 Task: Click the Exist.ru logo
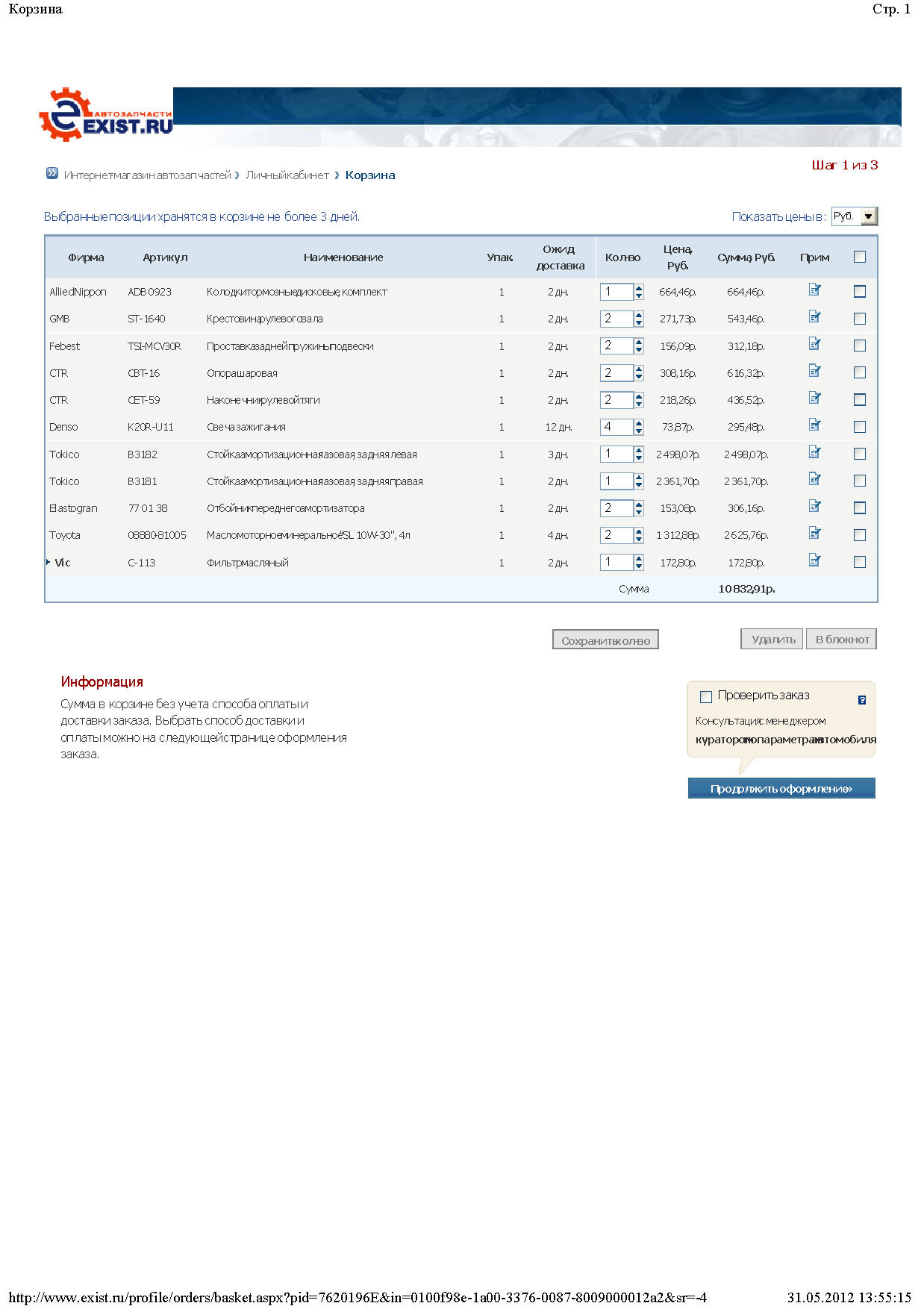pos(106,116)
